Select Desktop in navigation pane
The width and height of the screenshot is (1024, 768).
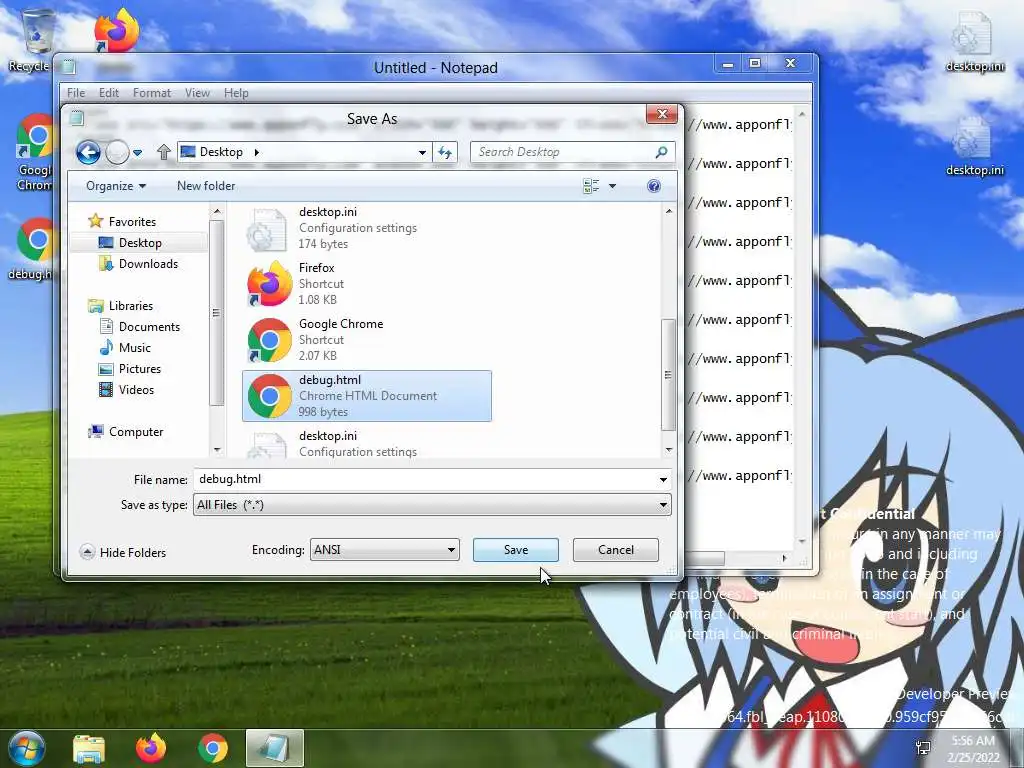pos(140,243)
